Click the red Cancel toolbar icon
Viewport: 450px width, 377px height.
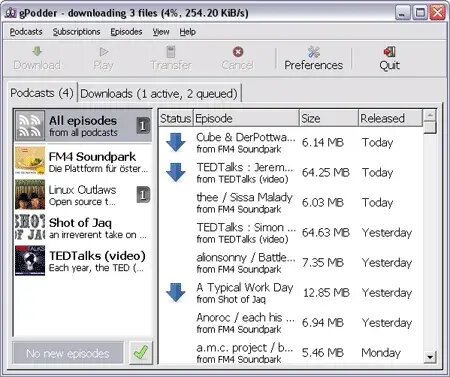[238, 52]
